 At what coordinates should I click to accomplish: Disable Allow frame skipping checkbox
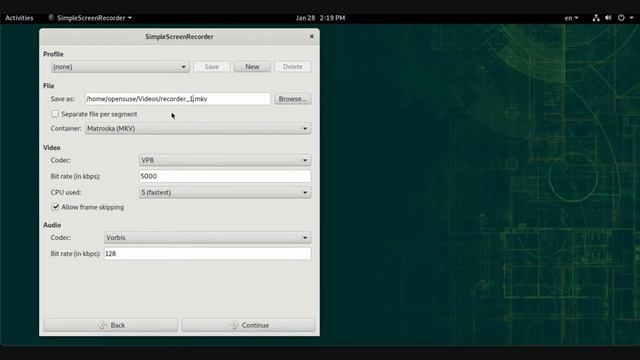tap(55, 207)
